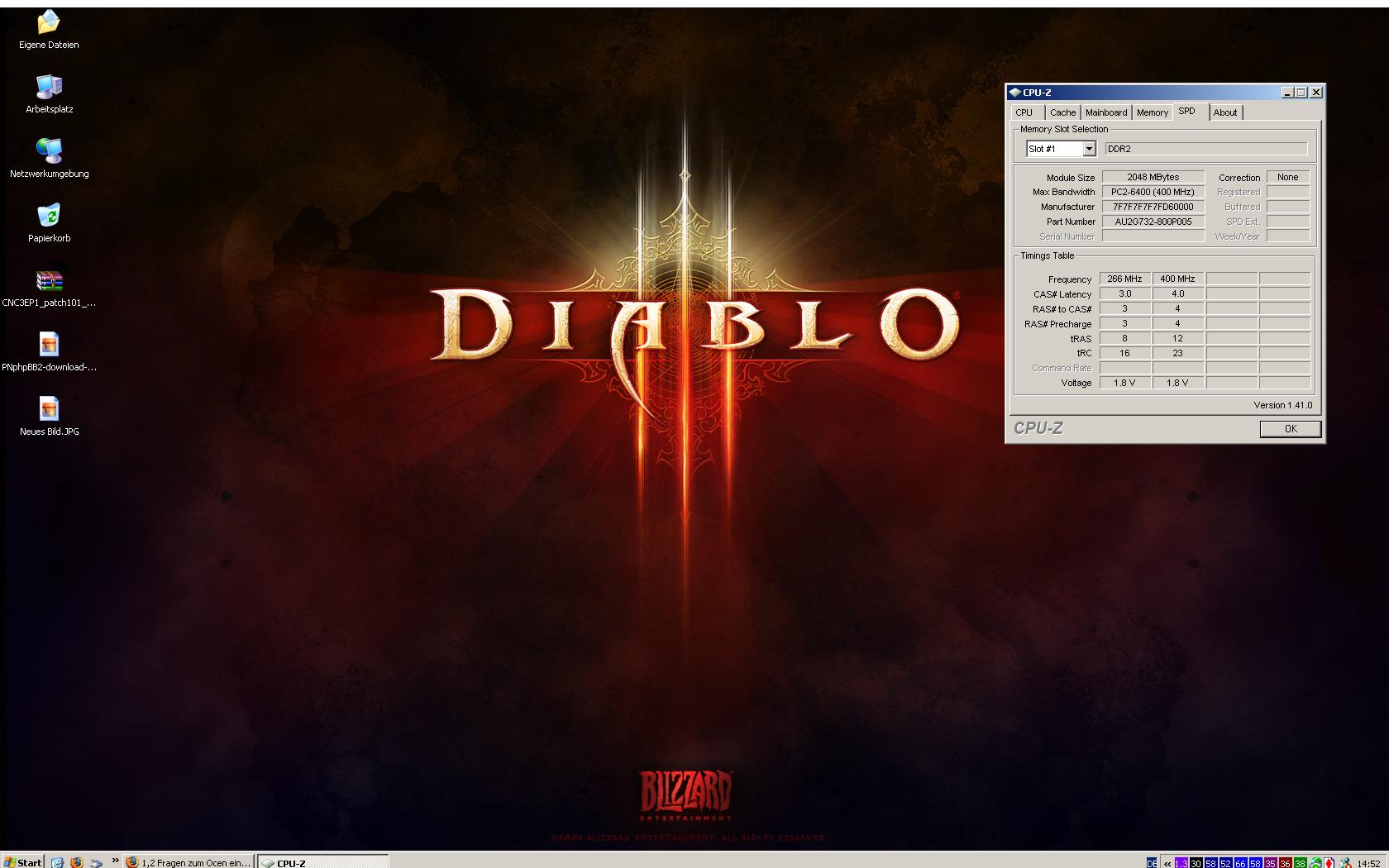Click the 400 MHz frequency cell

click(x=1178, y=279)
